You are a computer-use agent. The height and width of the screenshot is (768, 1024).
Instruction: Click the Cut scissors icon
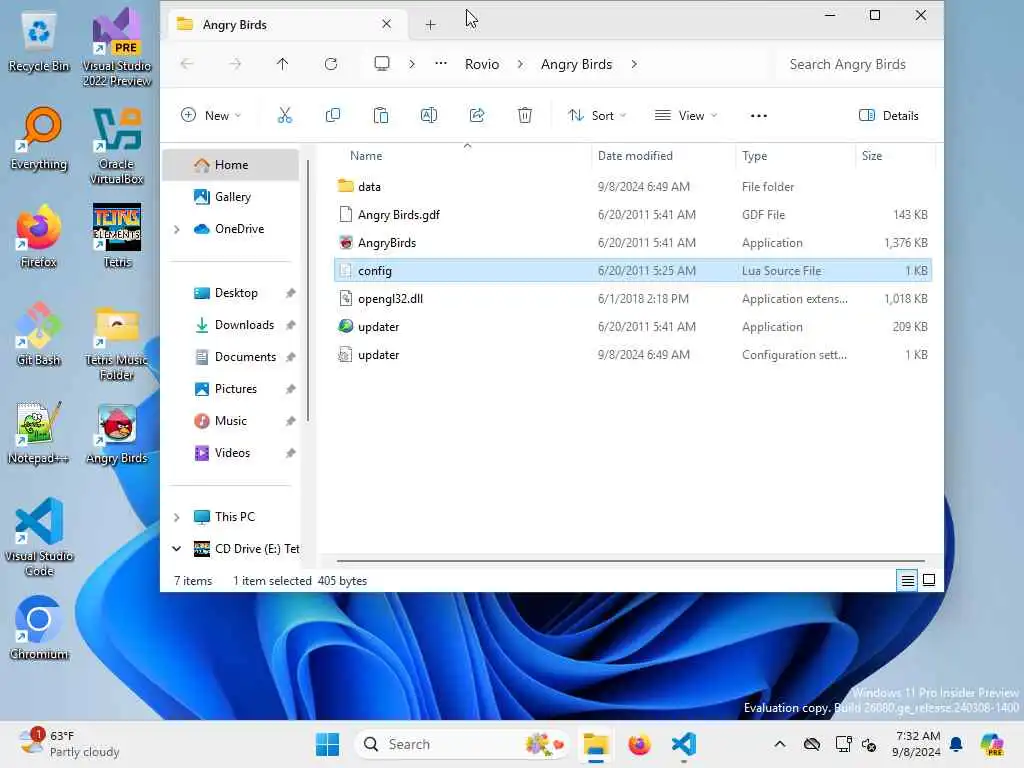click(x=285, y=116)
